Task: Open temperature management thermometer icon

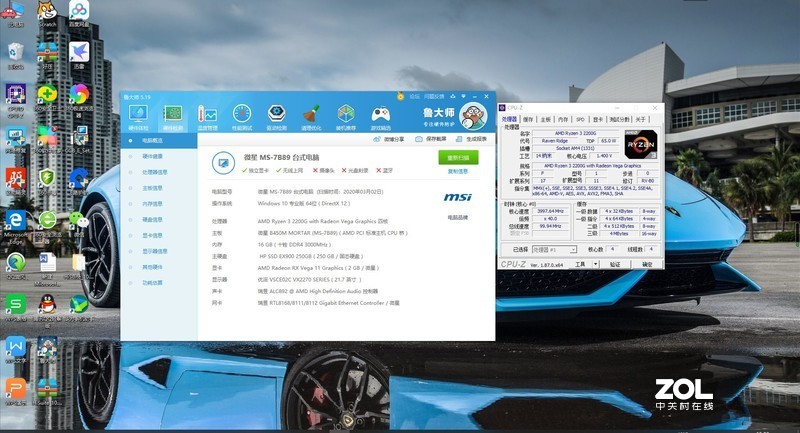Action: pos(207,117)
